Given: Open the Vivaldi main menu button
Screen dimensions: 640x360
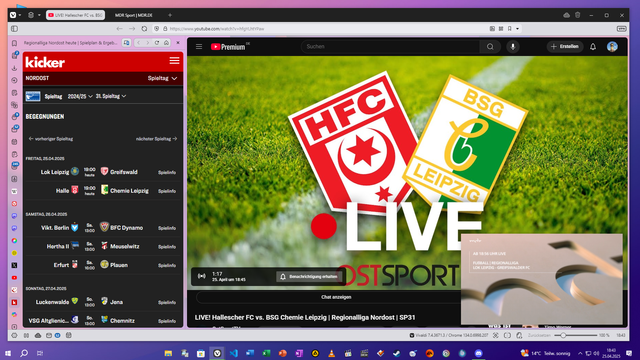Looking at the screenshot, I should (x=13, y=15).
